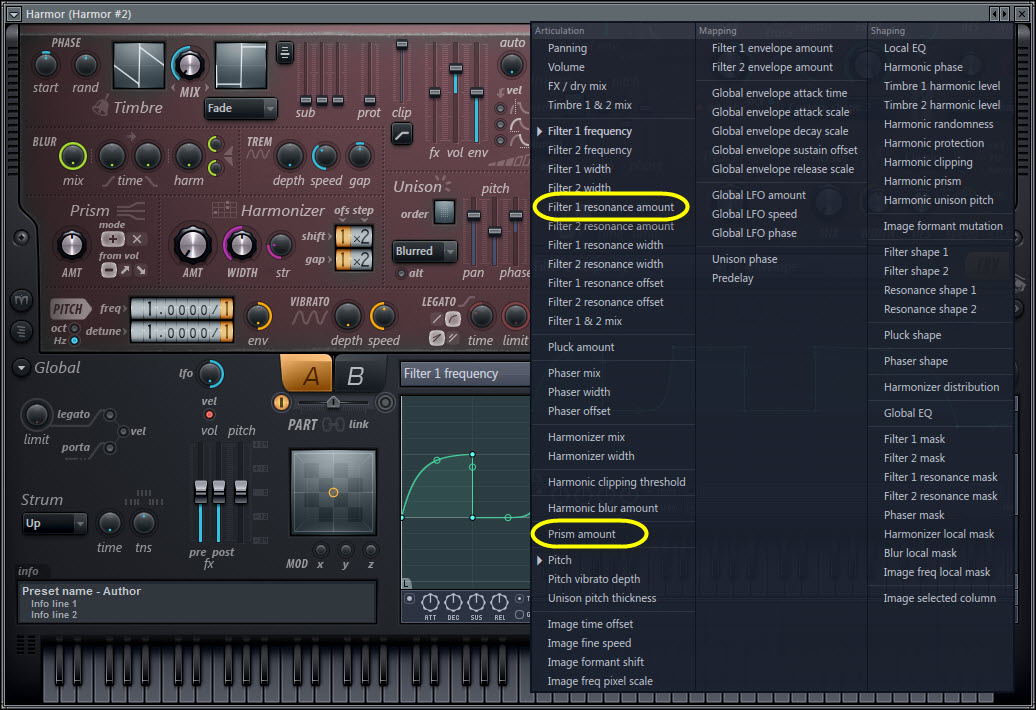
Task: Expand the Filter 1 frequency submenu arrow
Action: click(x=540, y=131)
